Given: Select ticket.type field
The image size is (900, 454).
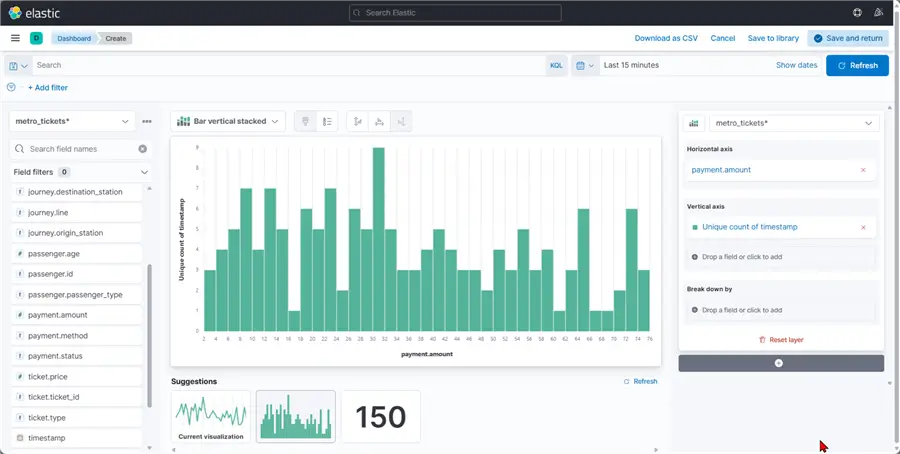Looking at the screenshot, I should (x=76, y=418).
